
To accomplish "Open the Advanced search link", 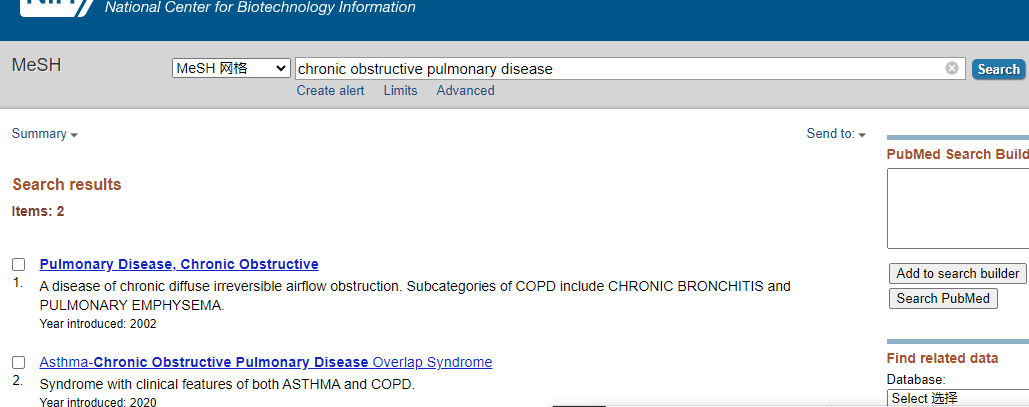I will tap(465, 91).
